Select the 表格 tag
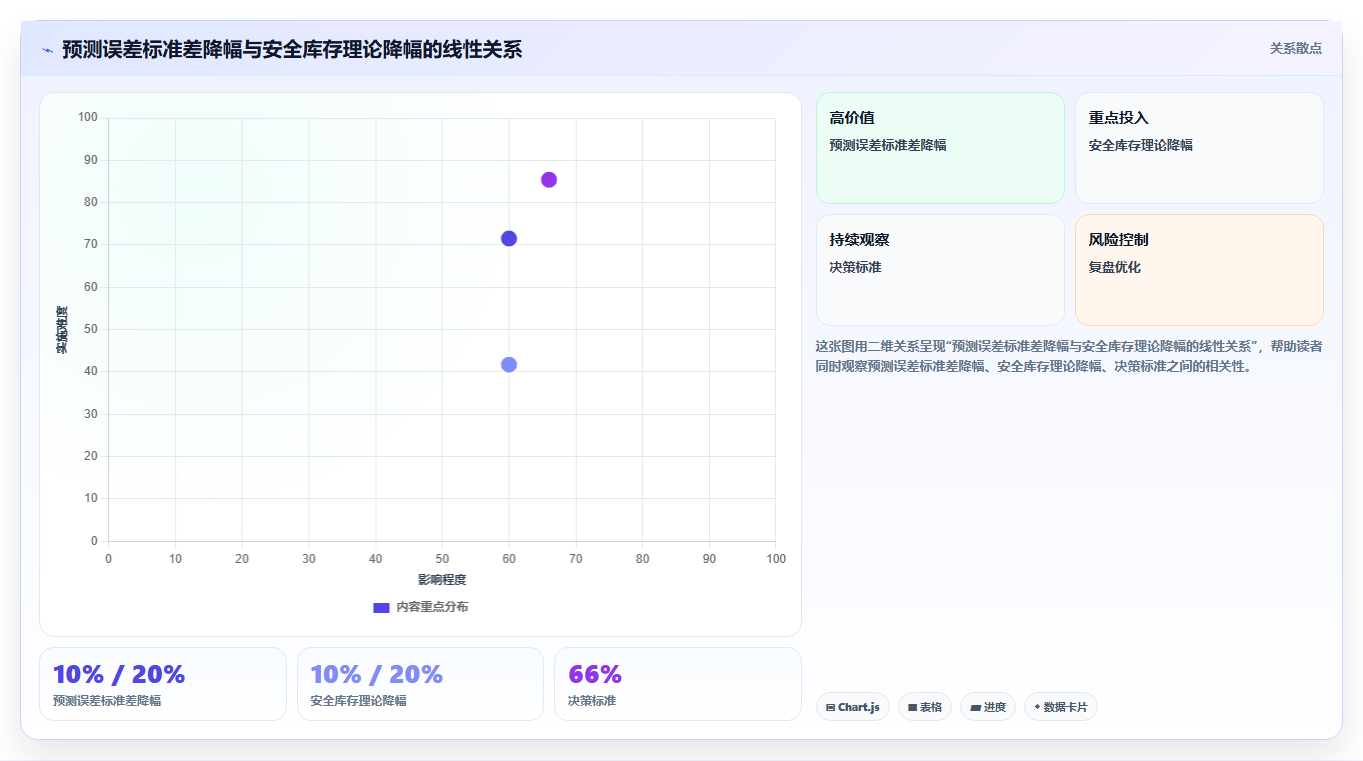 925,707
